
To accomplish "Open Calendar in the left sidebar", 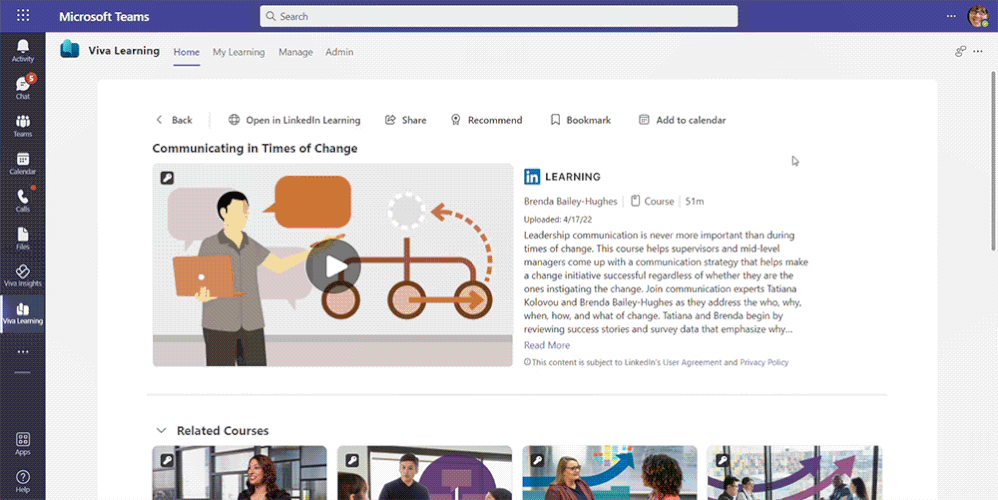I will click(x=23, y=163).
